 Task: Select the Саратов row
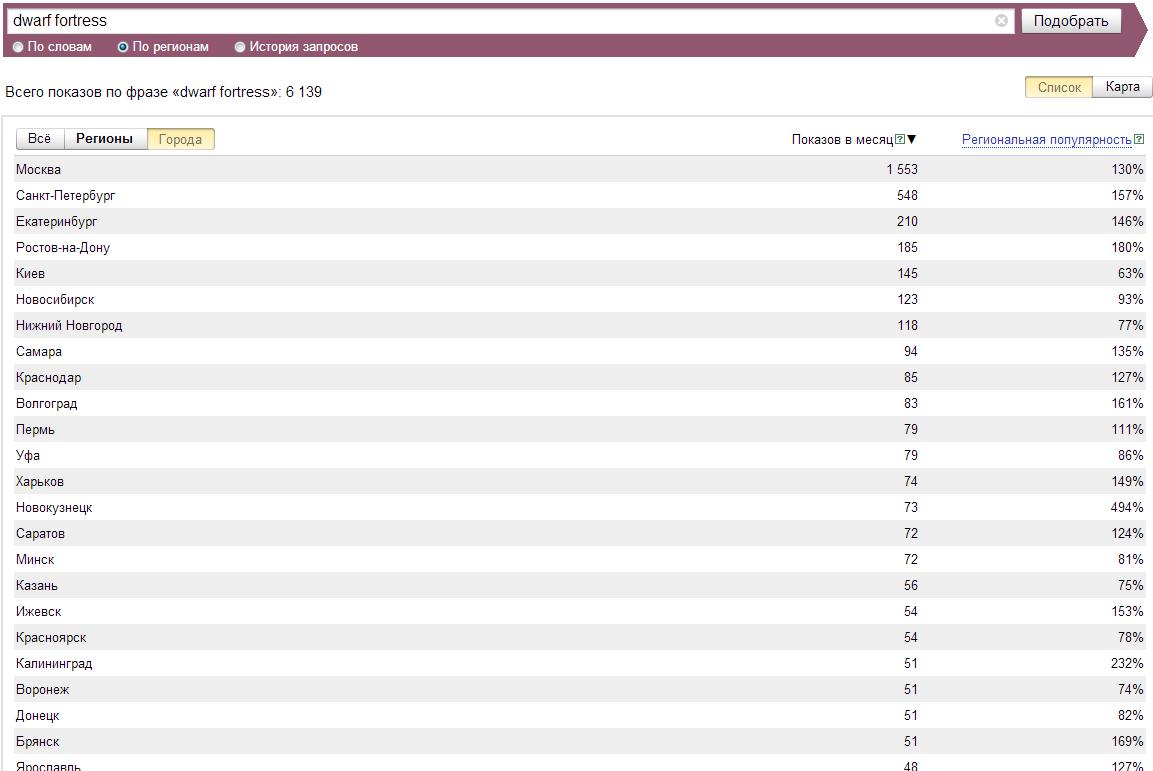coord(579,533)
